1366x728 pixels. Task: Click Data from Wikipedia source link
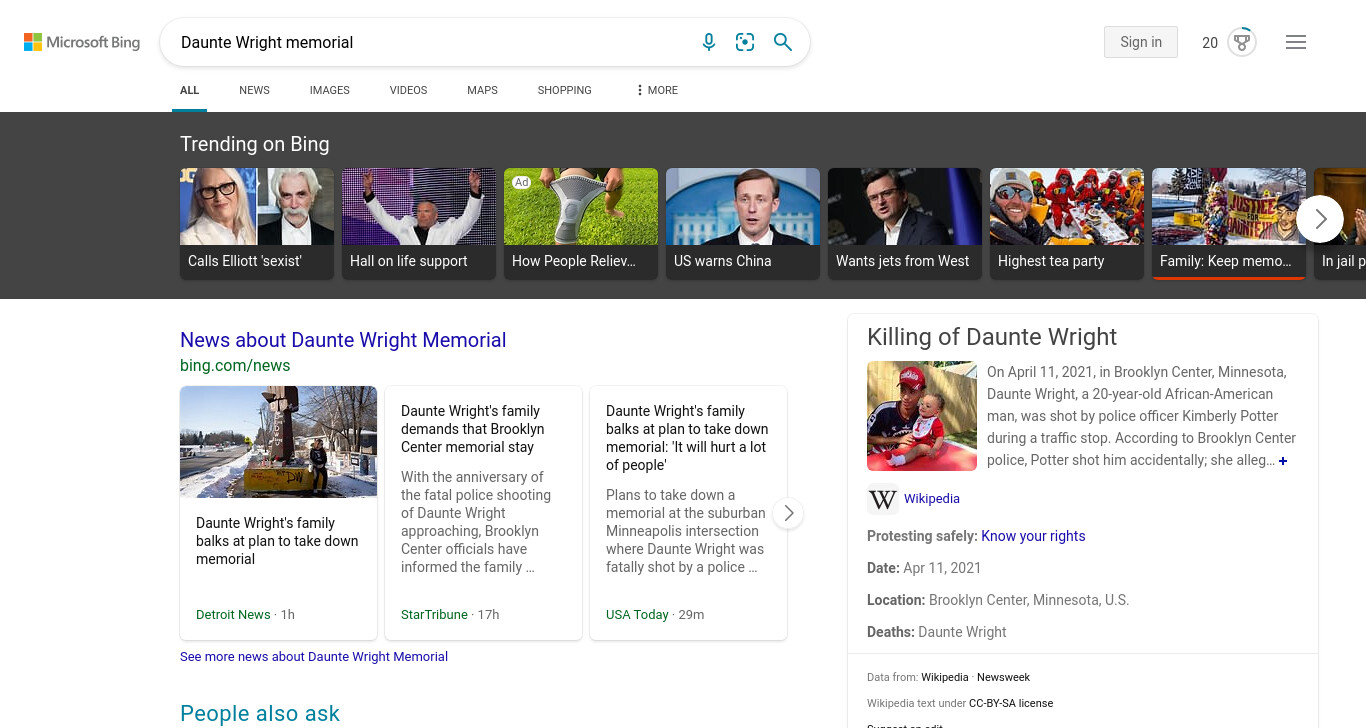tap(944, 677)
